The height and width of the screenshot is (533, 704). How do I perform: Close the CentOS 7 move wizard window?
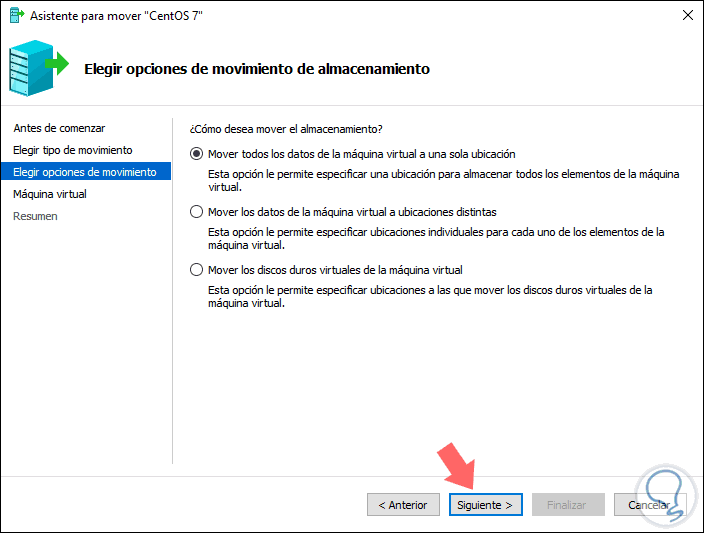[x=688, y=16]
